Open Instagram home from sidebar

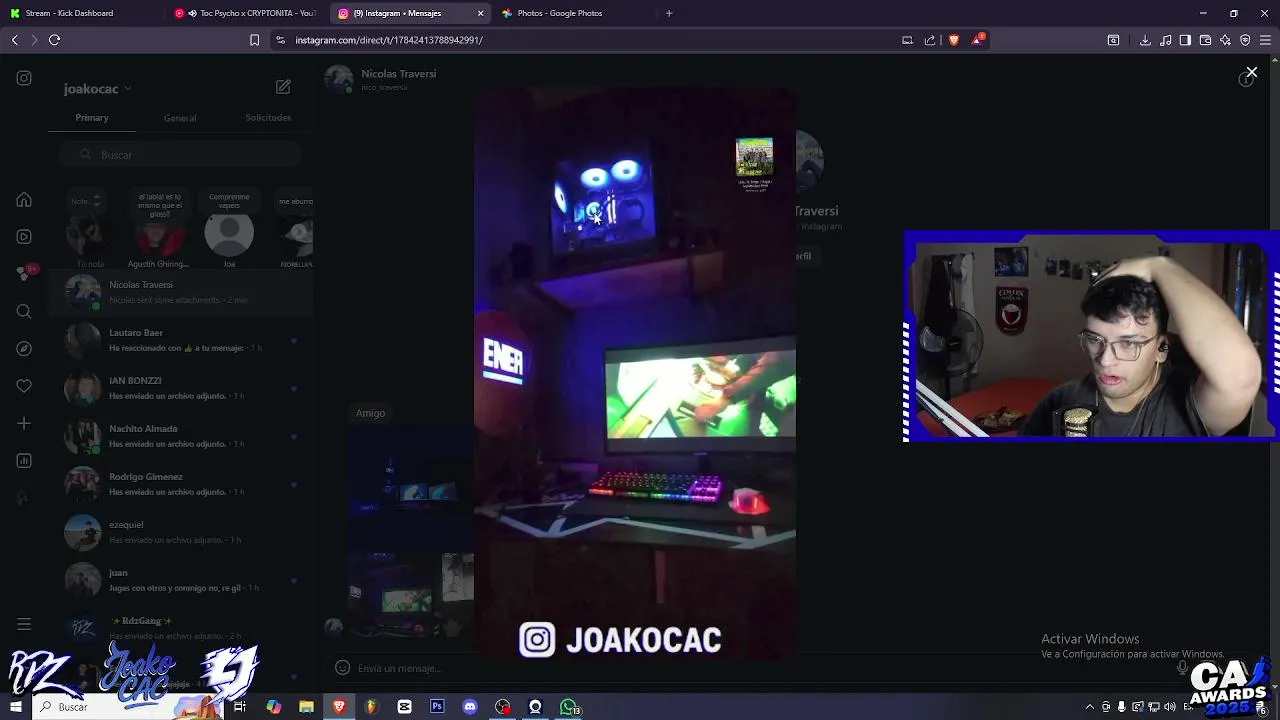tap(24, 200)
